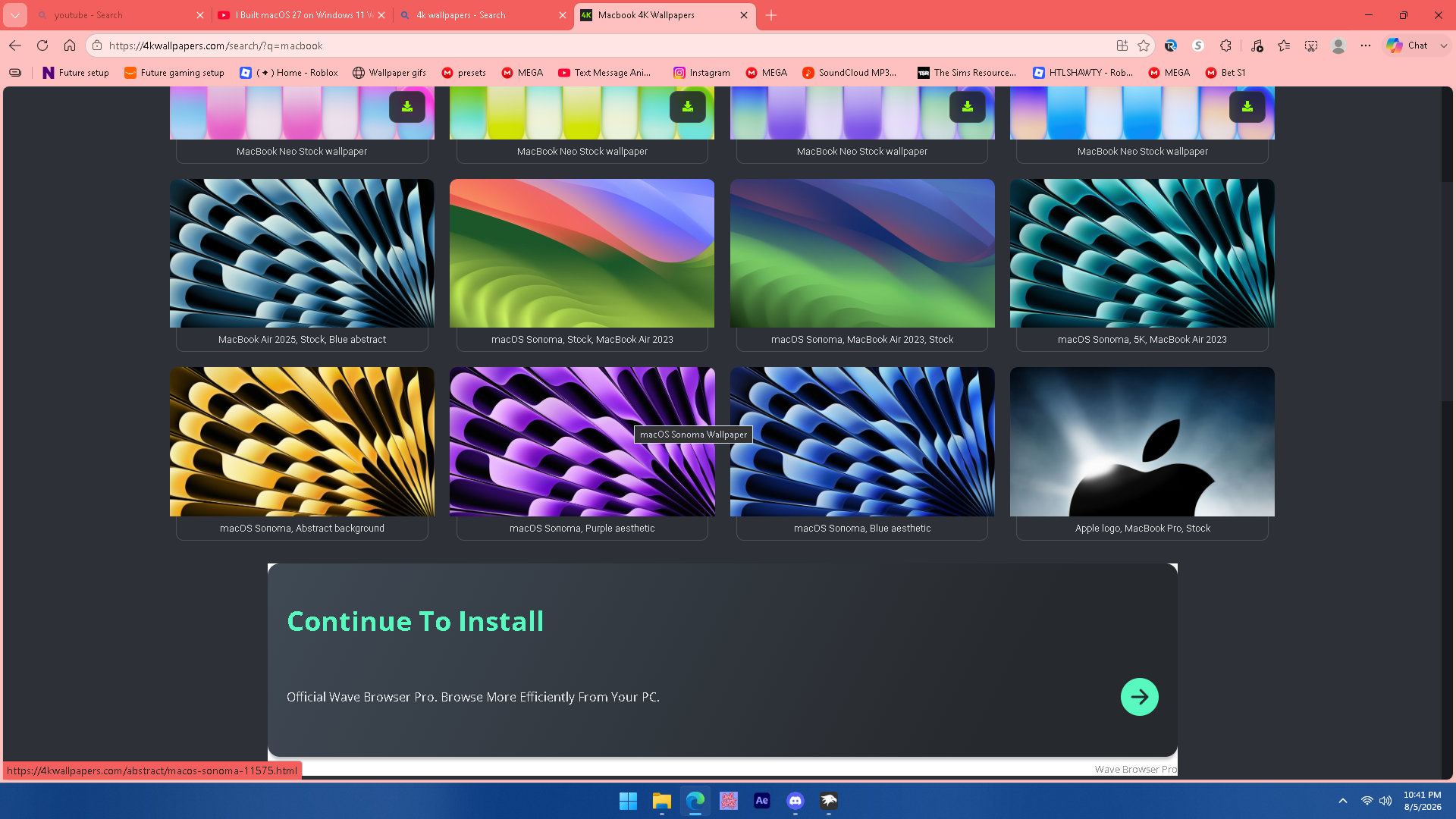Go to the browser home page
The width and height of the screenshot is (1456, 819).
(70, 45)
